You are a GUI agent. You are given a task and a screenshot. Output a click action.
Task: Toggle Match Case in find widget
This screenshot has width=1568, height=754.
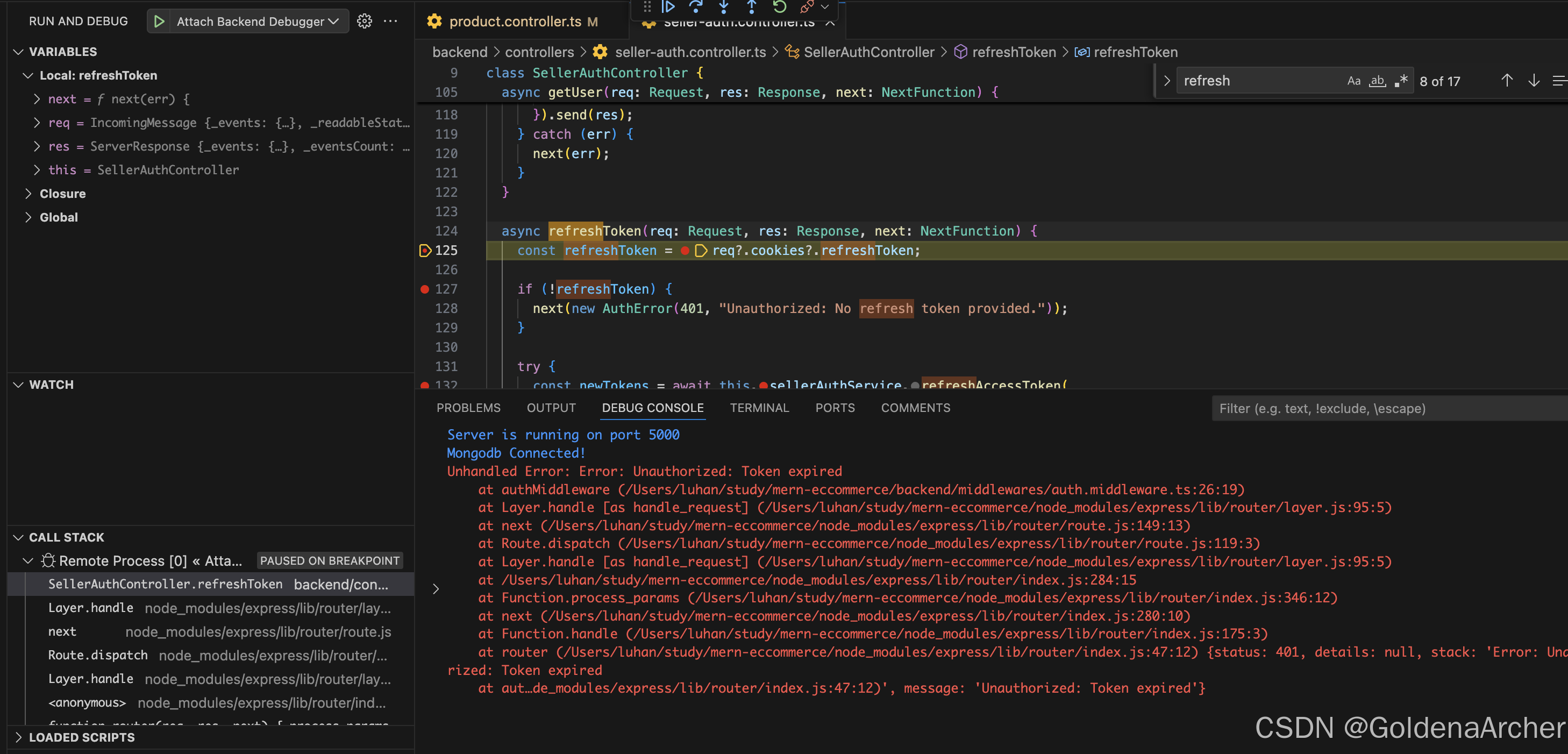1353,81
